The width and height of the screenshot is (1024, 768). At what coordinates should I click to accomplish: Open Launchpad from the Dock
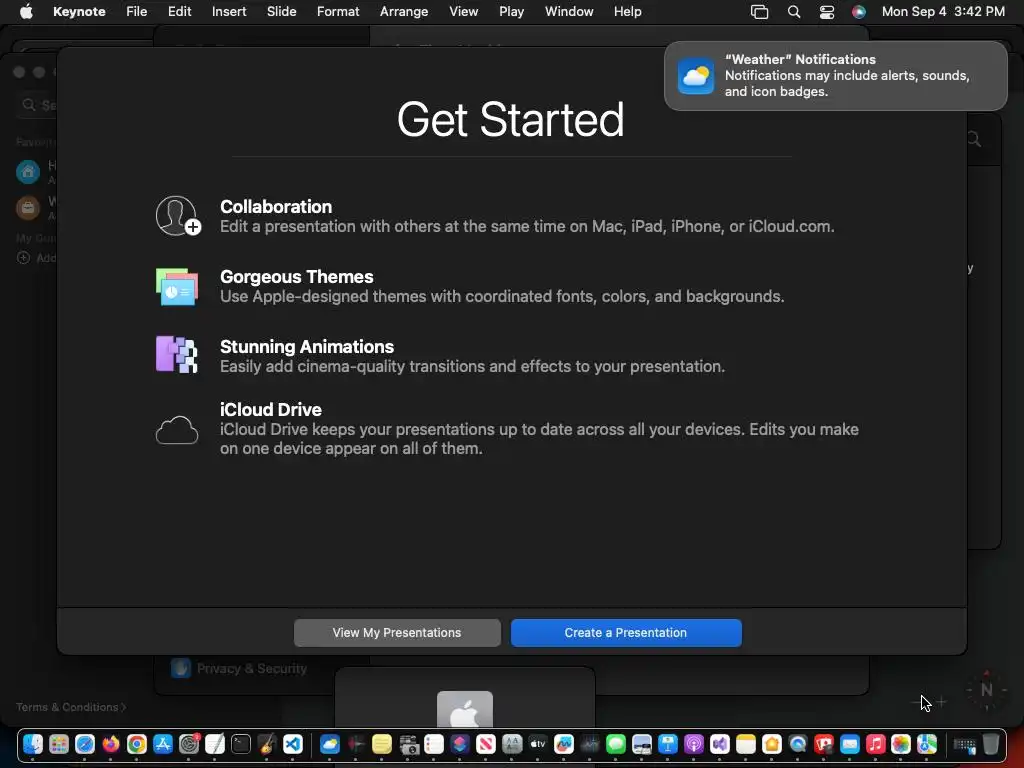click(59, 744)
